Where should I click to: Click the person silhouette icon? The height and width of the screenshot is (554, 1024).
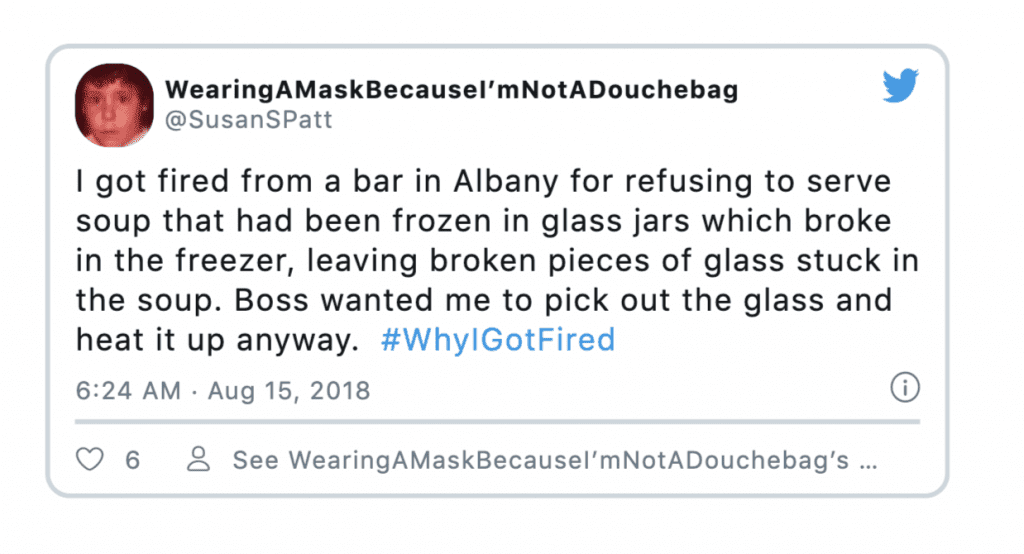pyautogui.click(x=199, y=459)
